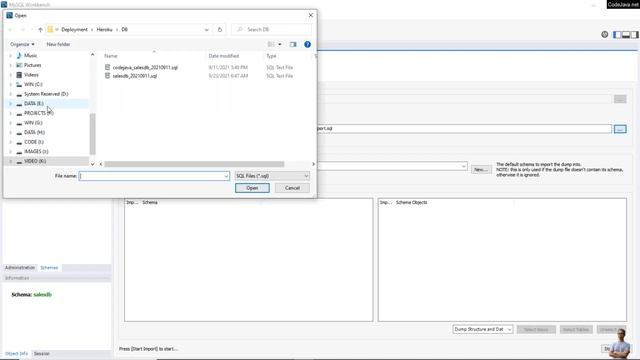This screenshot has height=360, width=640.
Task: Switch to the Session tab
Action: click(42, 353)
